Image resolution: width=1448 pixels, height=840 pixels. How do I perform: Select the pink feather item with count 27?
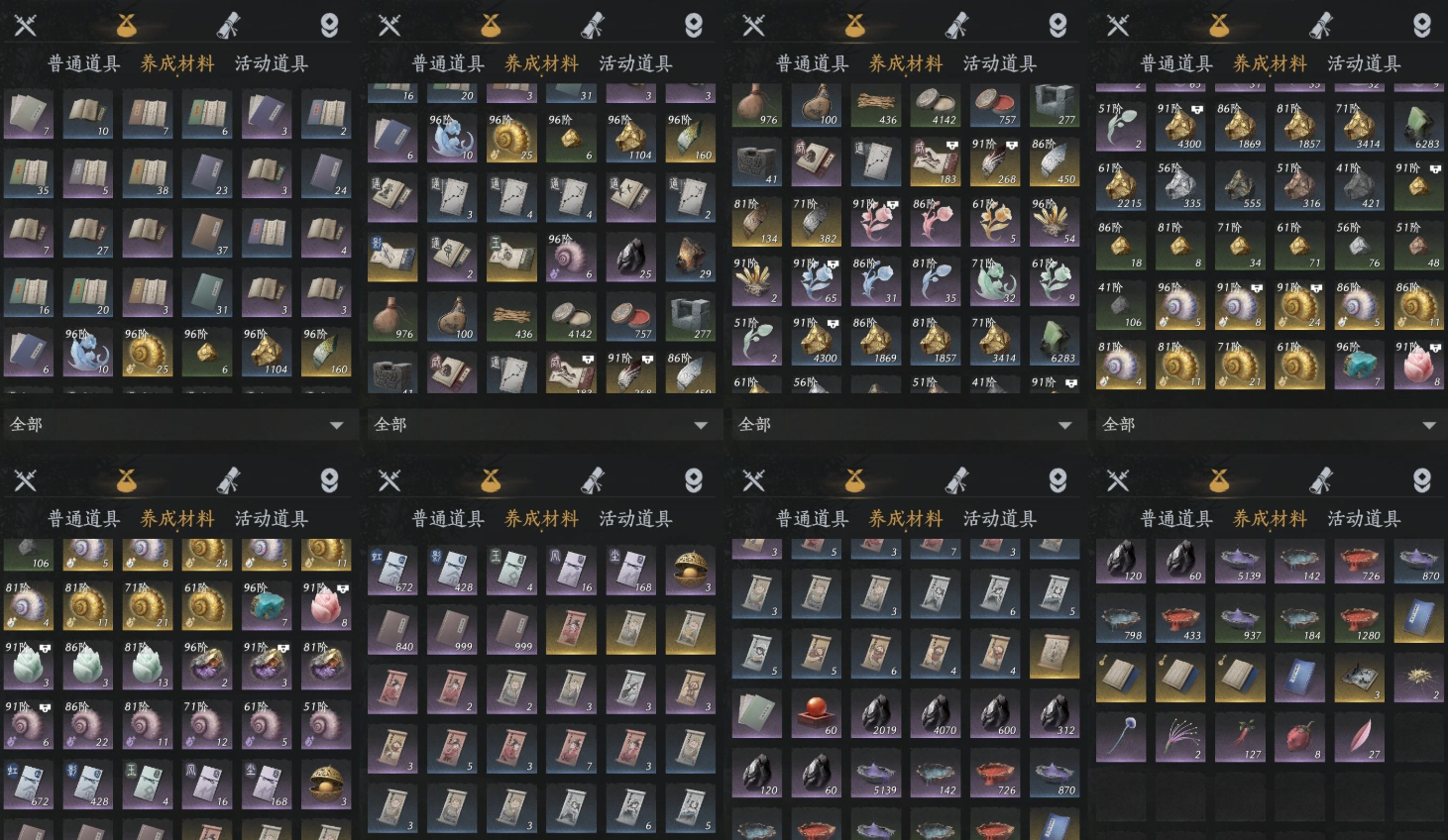[1359, 736]
